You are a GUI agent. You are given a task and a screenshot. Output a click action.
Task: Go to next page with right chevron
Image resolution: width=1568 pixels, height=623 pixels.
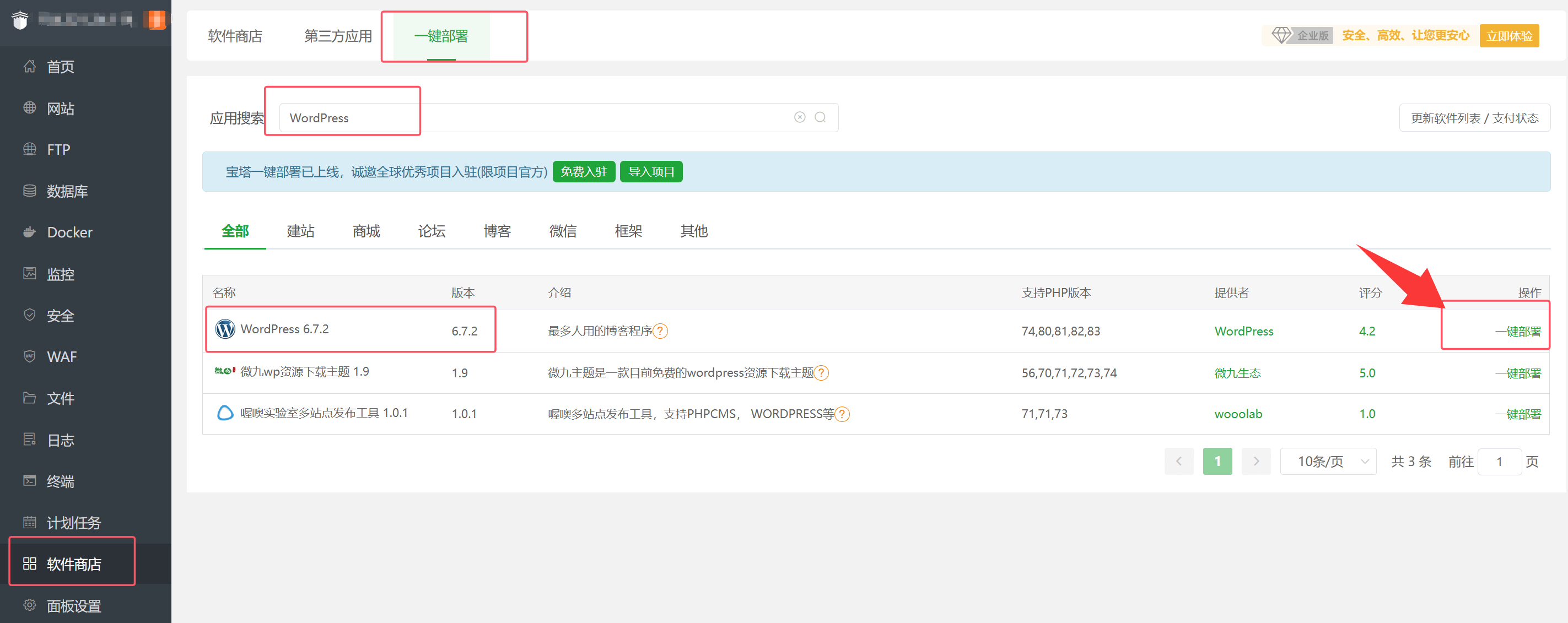coord(1256,461)
